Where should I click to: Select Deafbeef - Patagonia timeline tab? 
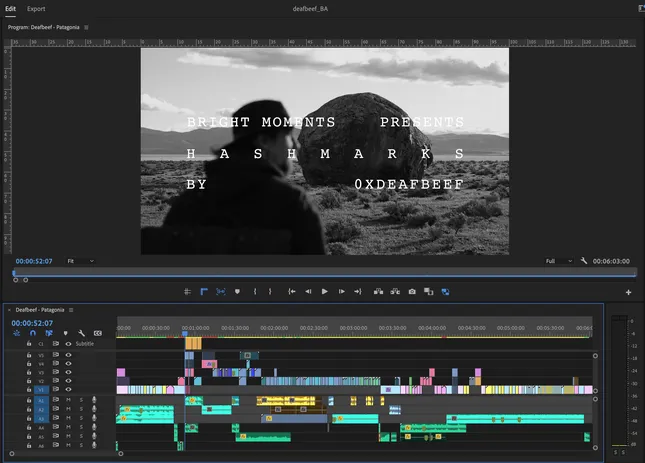click(x=40, y=310)
